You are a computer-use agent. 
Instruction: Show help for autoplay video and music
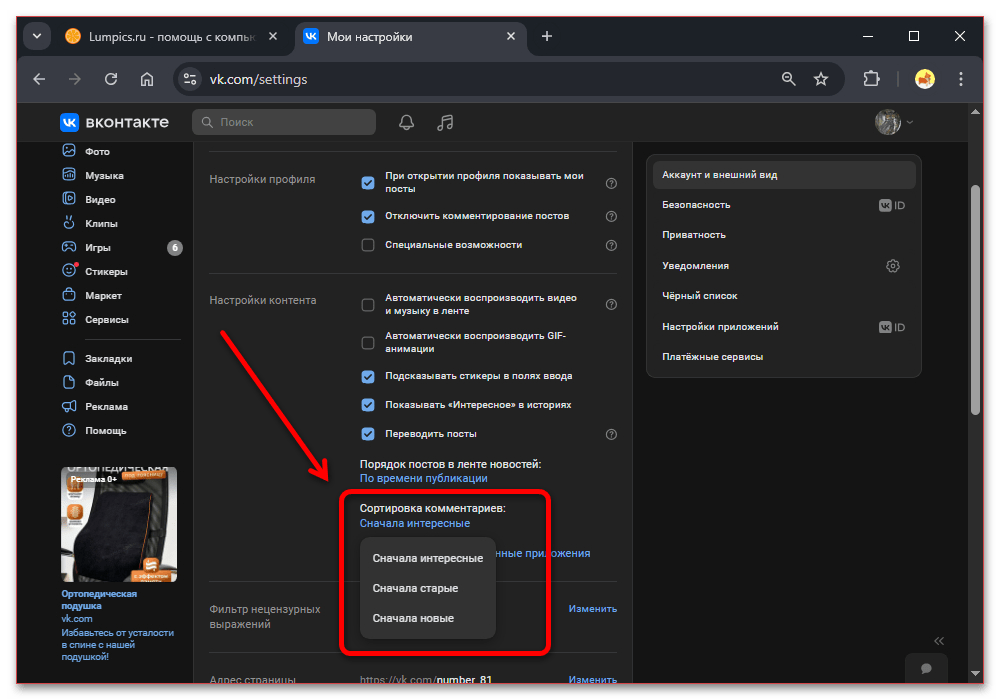(x=611, y=305)
